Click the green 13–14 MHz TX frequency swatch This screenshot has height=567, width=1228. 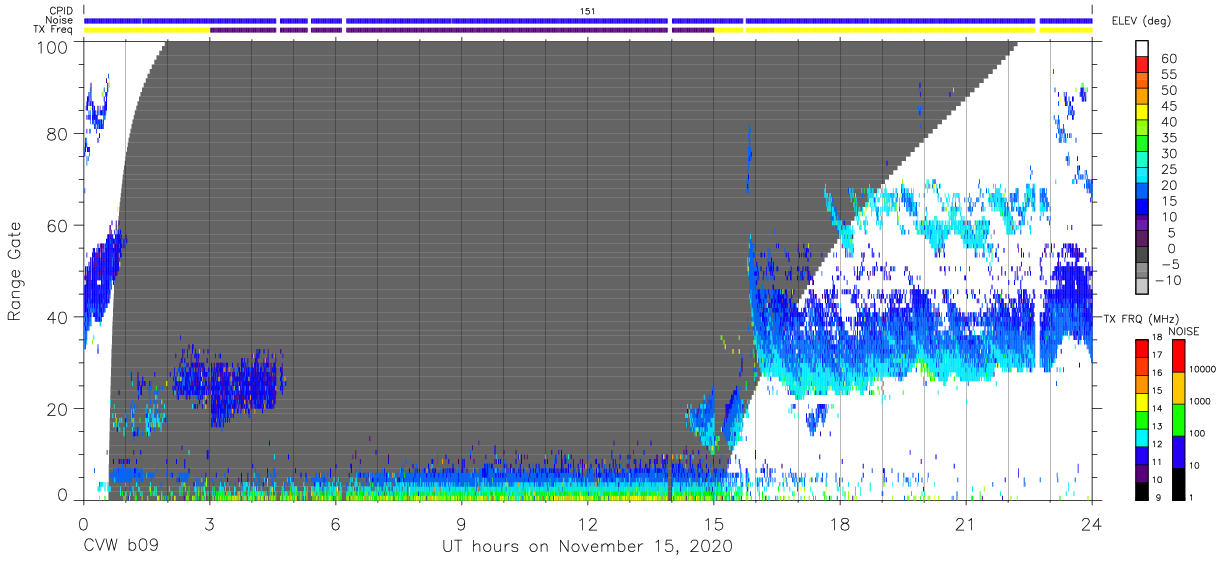click(1143, 420)
